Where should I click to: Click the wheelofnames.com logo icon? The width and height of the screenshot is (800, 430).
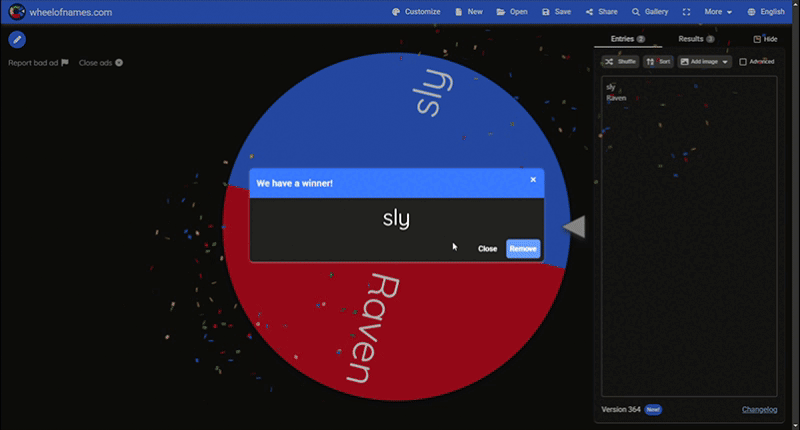(x=17, y=12)
